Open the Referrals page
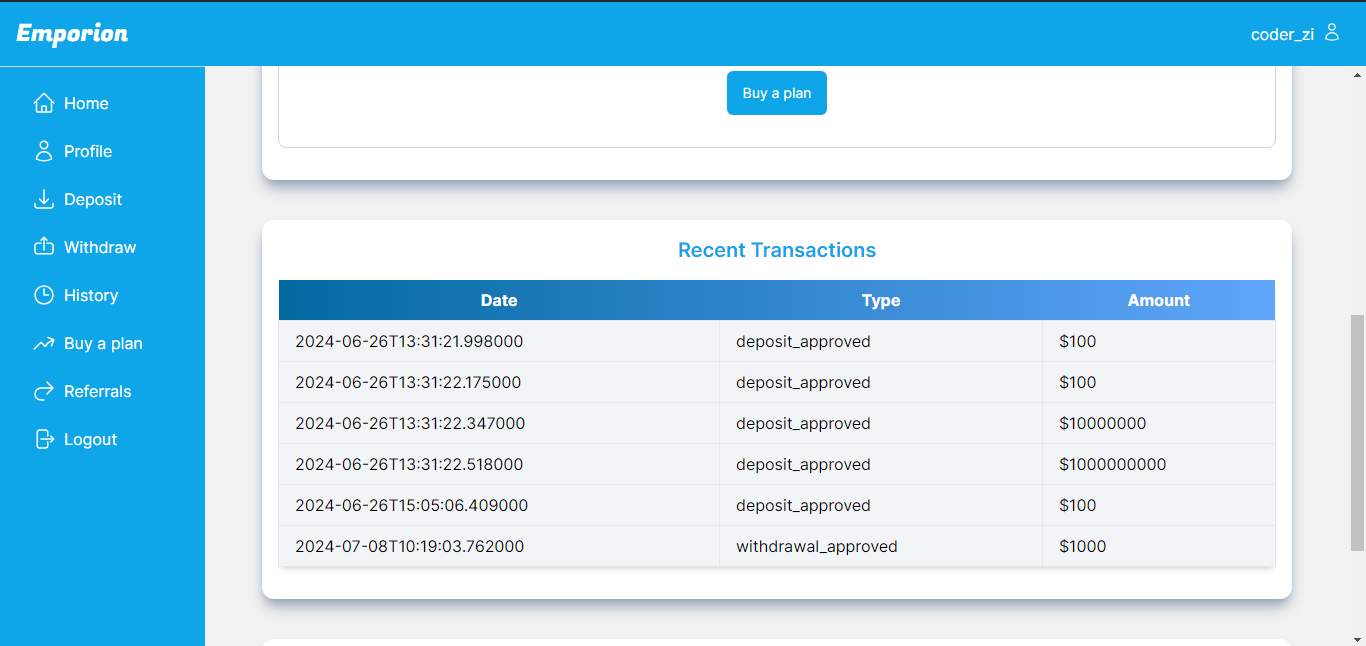1366x646 pixels. click(97, 391)
